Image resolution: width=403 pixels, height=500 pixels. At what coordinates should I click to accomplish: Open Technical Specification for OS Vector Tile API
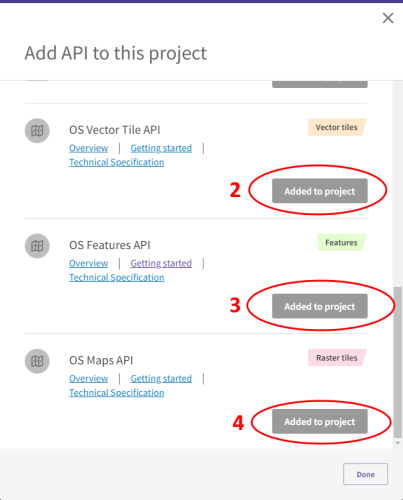[x=117, y=162]
